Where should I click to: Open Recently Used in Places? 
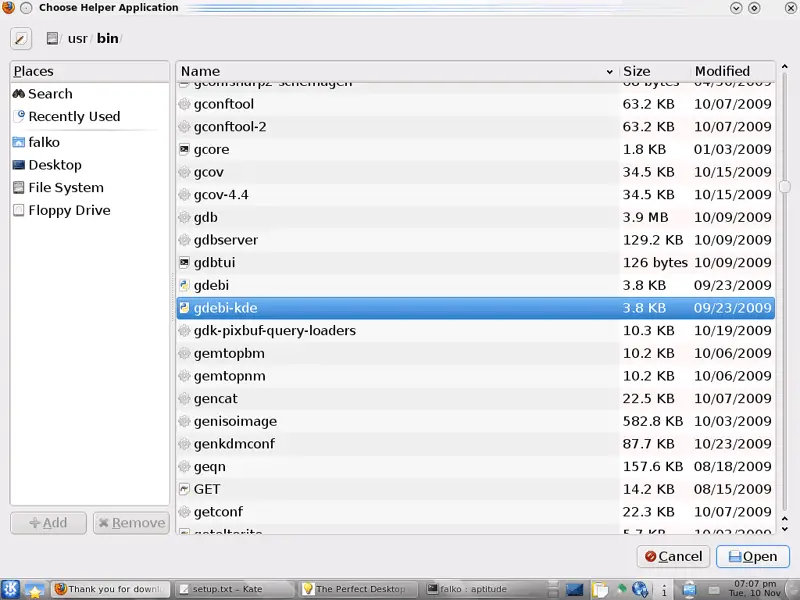coord(73,117)
